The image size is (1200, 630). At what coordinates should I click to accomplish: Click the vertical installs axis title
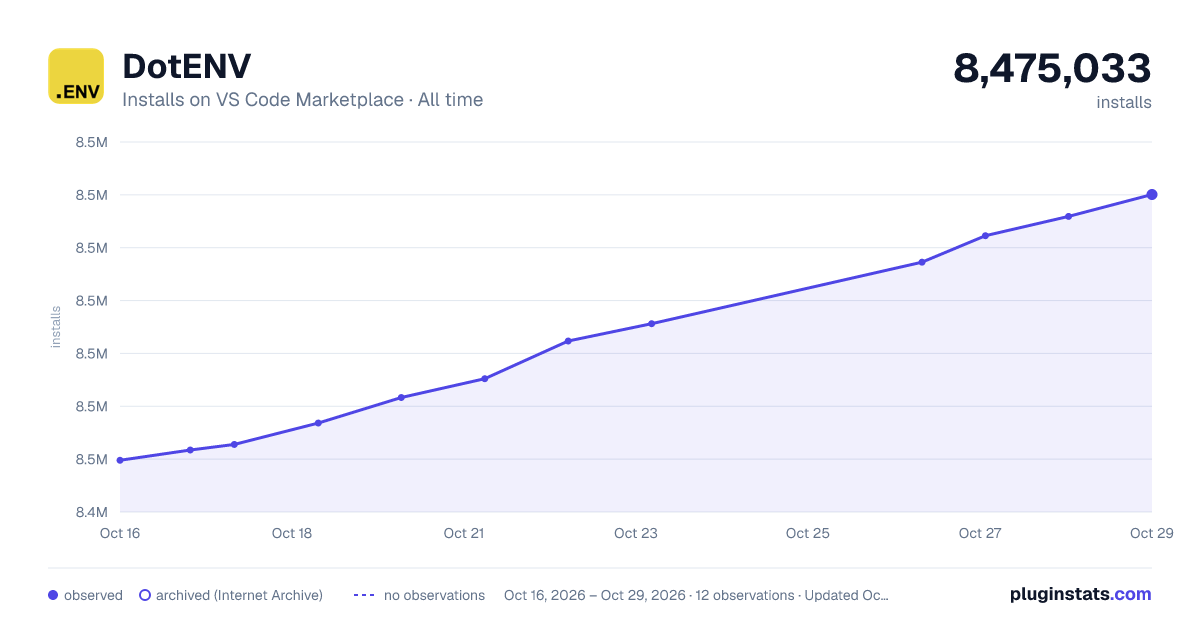(x=56, y=327)
